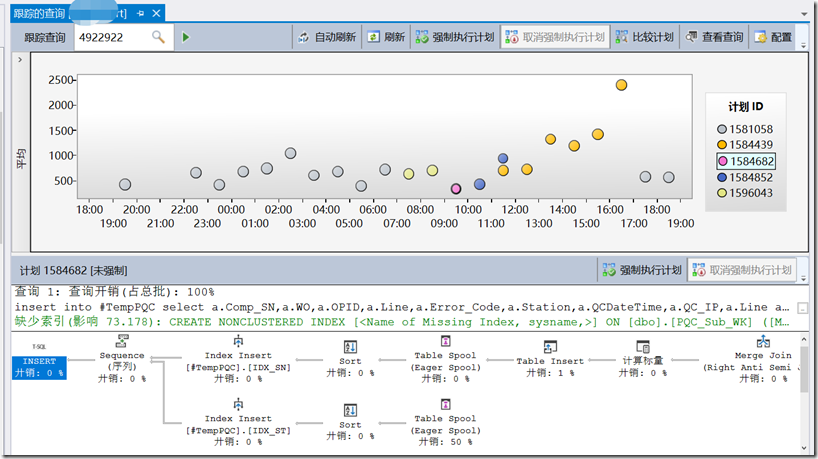Select the Merge Join operator icon

[x=763, y=341]
